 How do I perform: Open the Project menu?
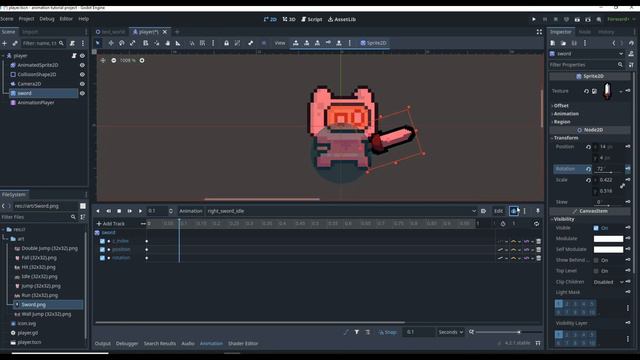click(x=26, y=19)
